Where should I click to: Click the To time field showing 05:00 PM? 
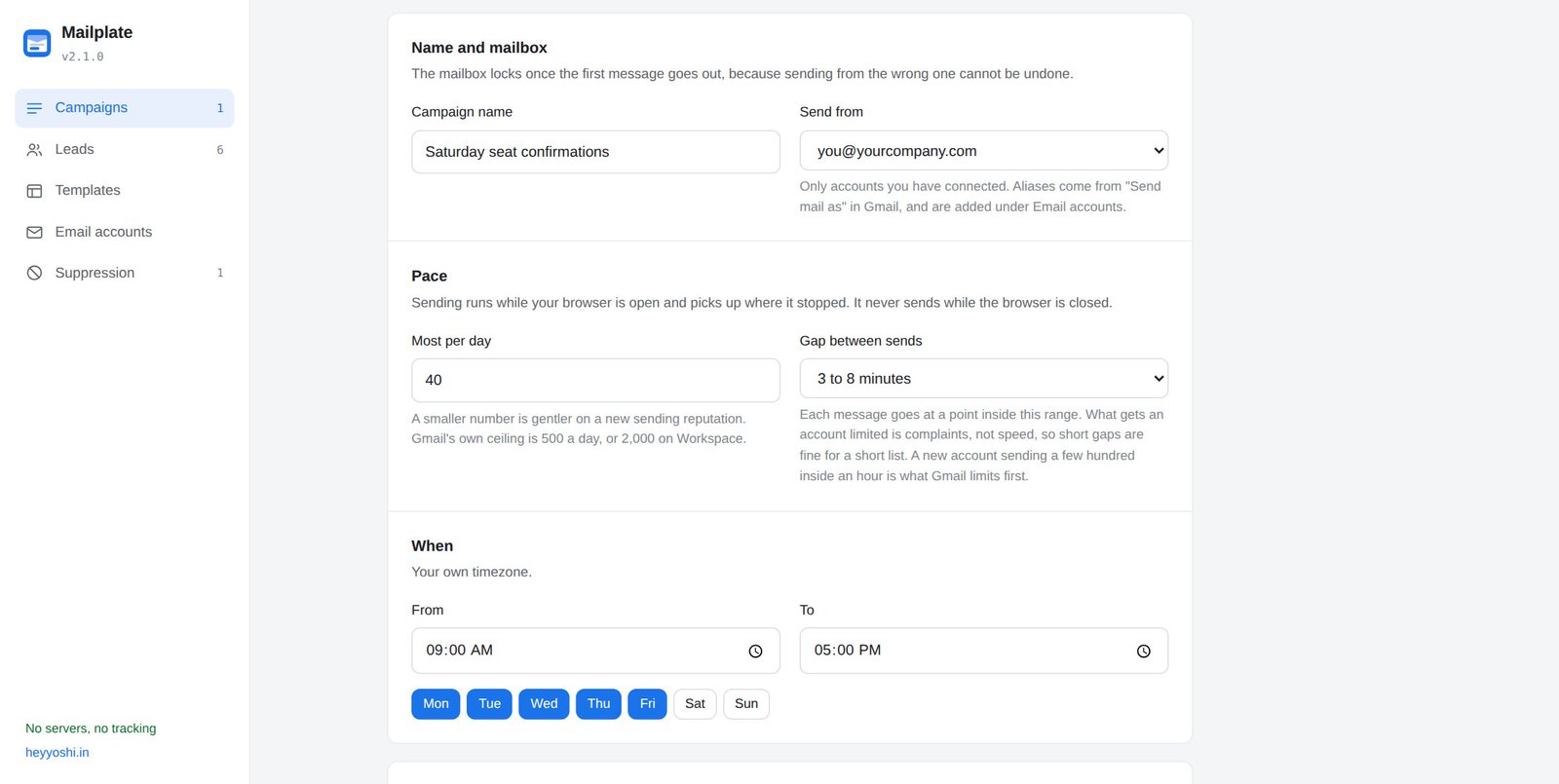pyautogui.click(x=983, y=651)
